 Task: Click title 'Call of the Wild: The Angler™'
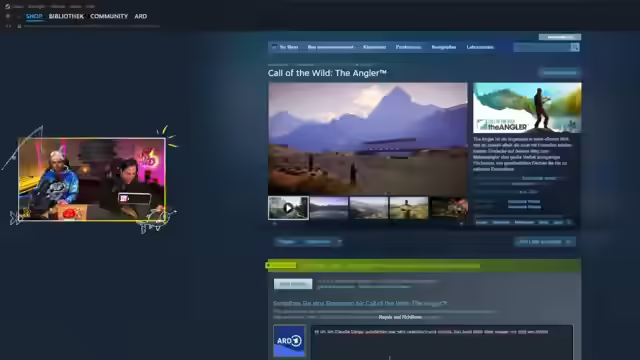[x=327, y=73]
